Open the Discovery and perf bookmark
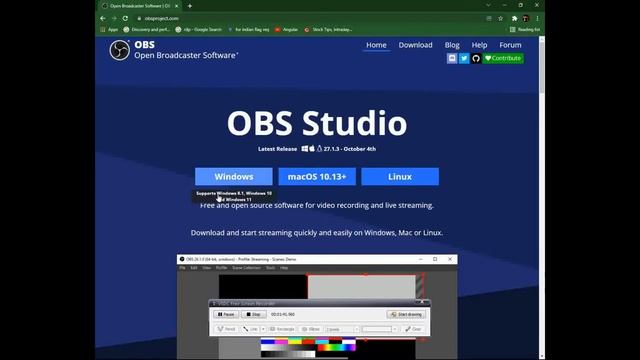Screen dimensions: 640x360 147,29
